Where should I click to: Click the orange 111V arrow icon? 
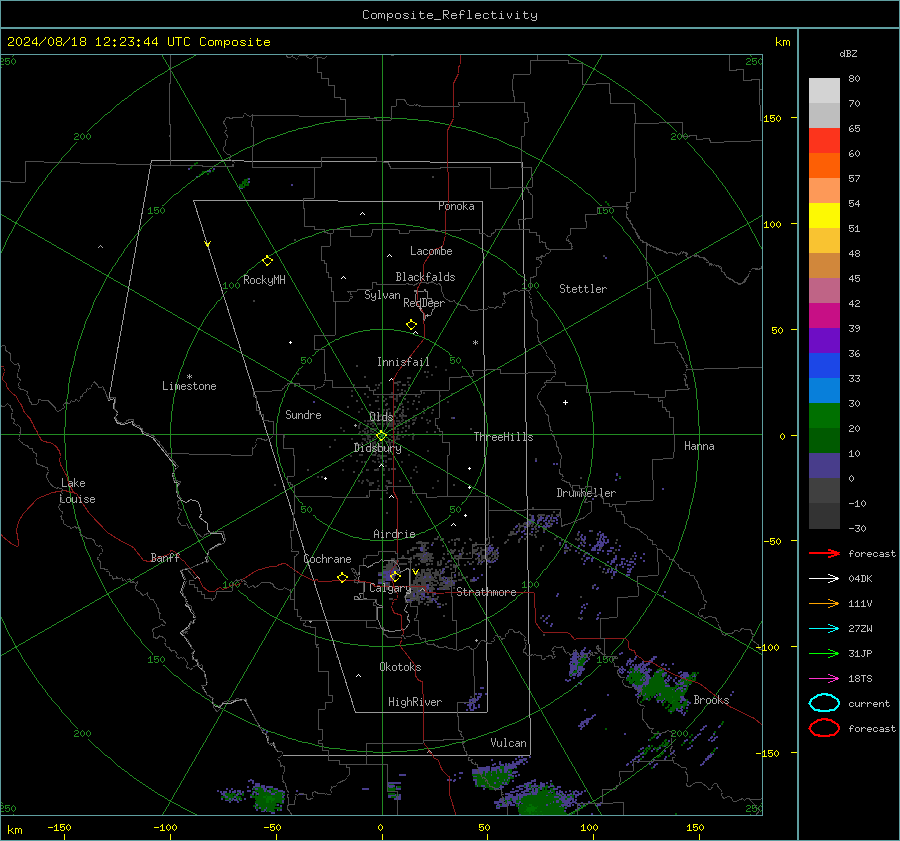pyautogui.click(x=824, y=603)
